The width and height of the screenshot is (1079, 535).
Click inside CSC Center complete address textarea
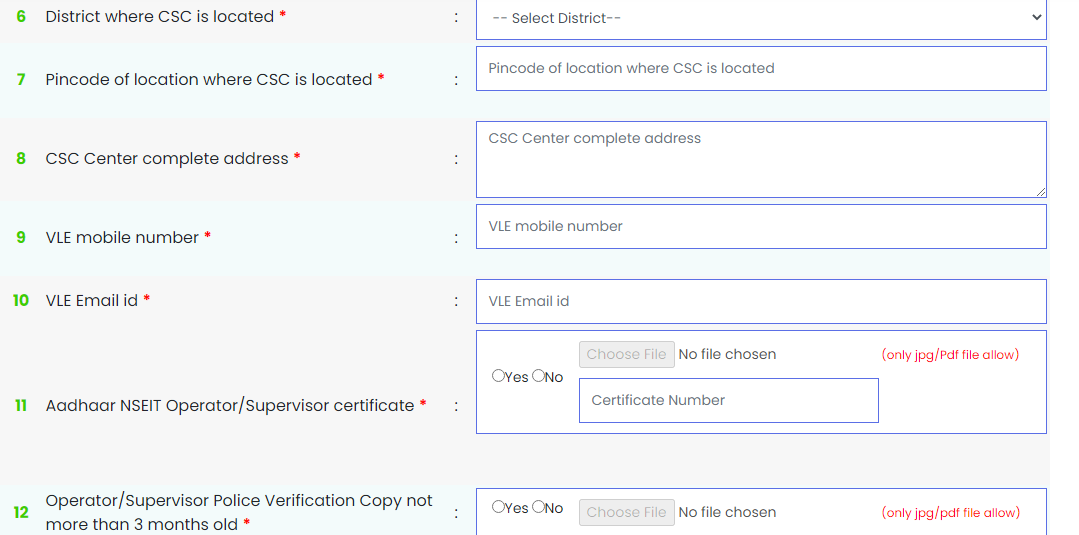coord(761,159)
